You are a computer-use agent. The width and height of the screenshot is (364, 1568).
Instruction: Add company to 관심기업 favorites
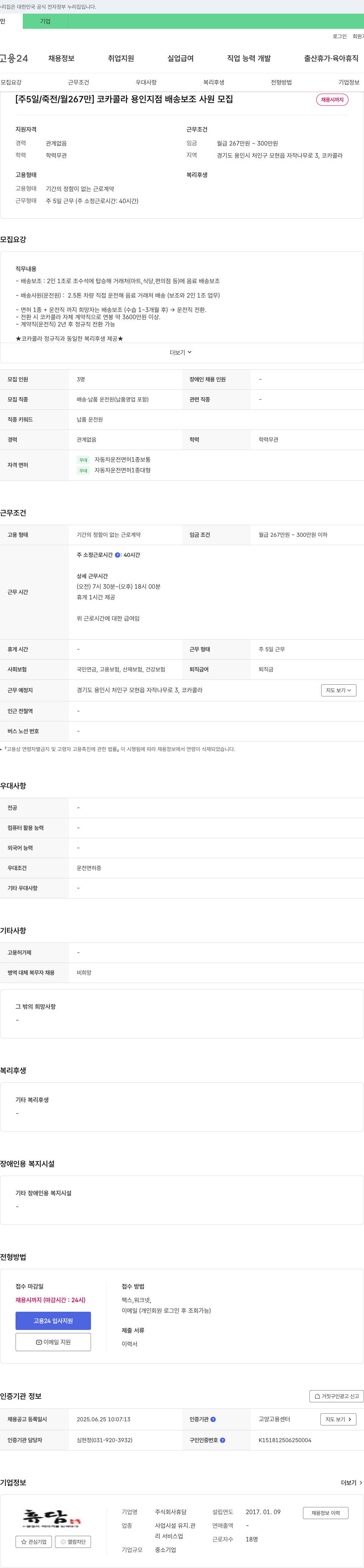pyautogui.click(x=34, y=1542)
